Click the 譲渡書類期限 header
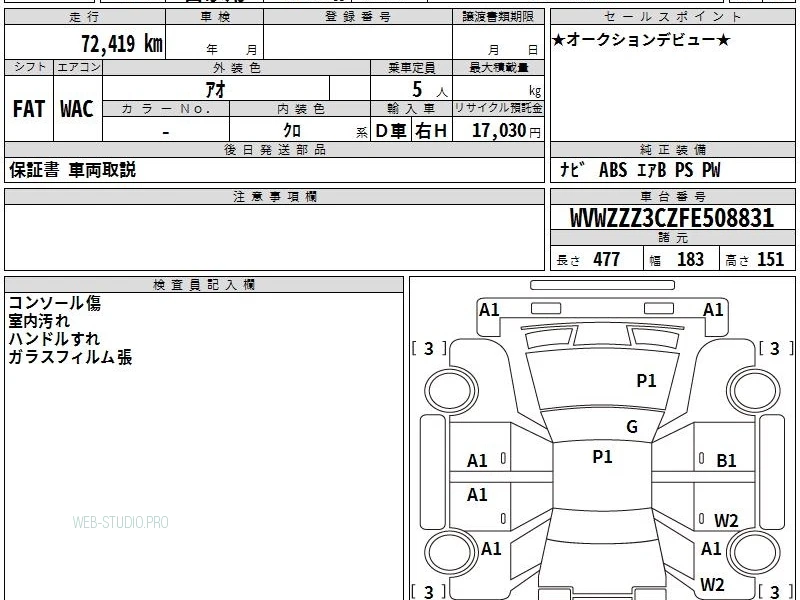 click(x=498, y=17)
